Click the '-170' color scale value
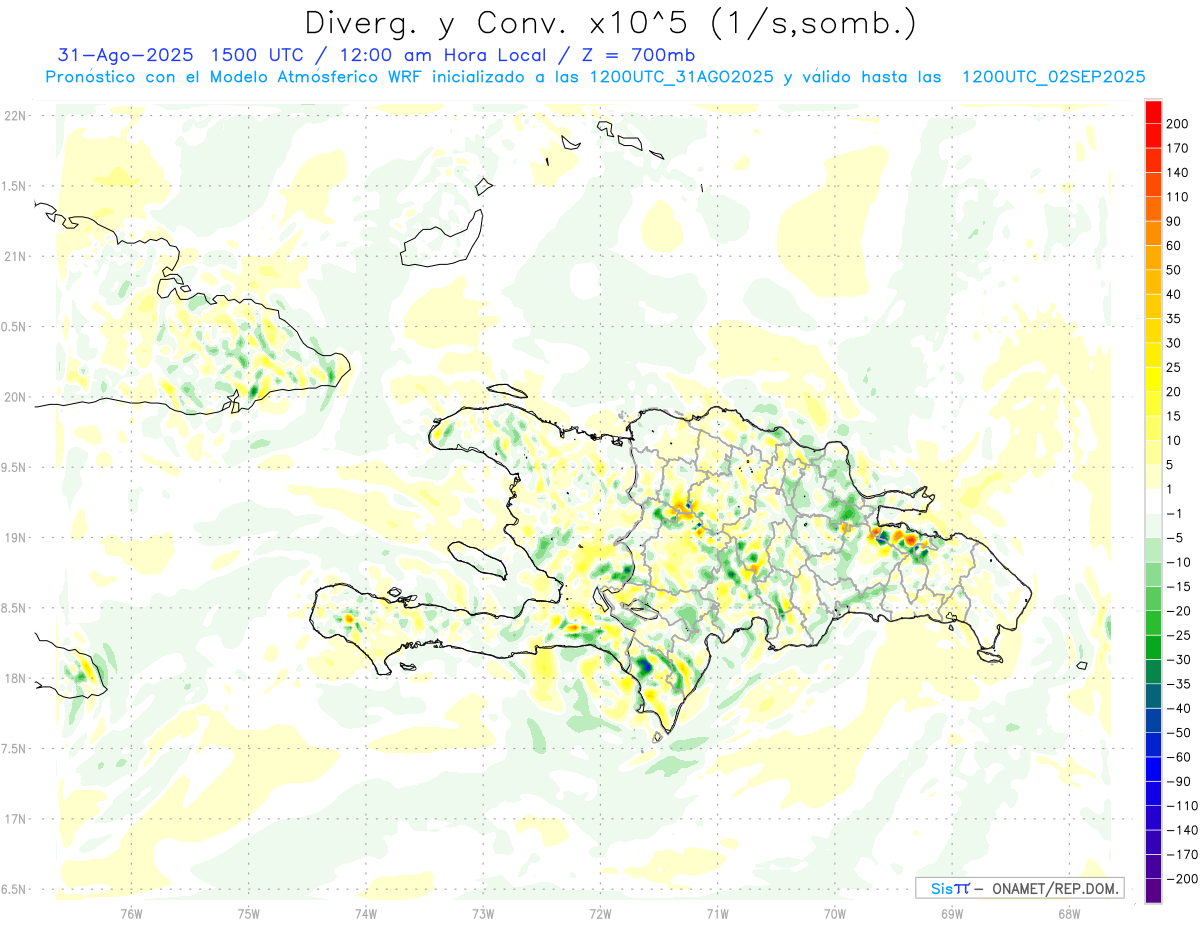 (1181, 854)
